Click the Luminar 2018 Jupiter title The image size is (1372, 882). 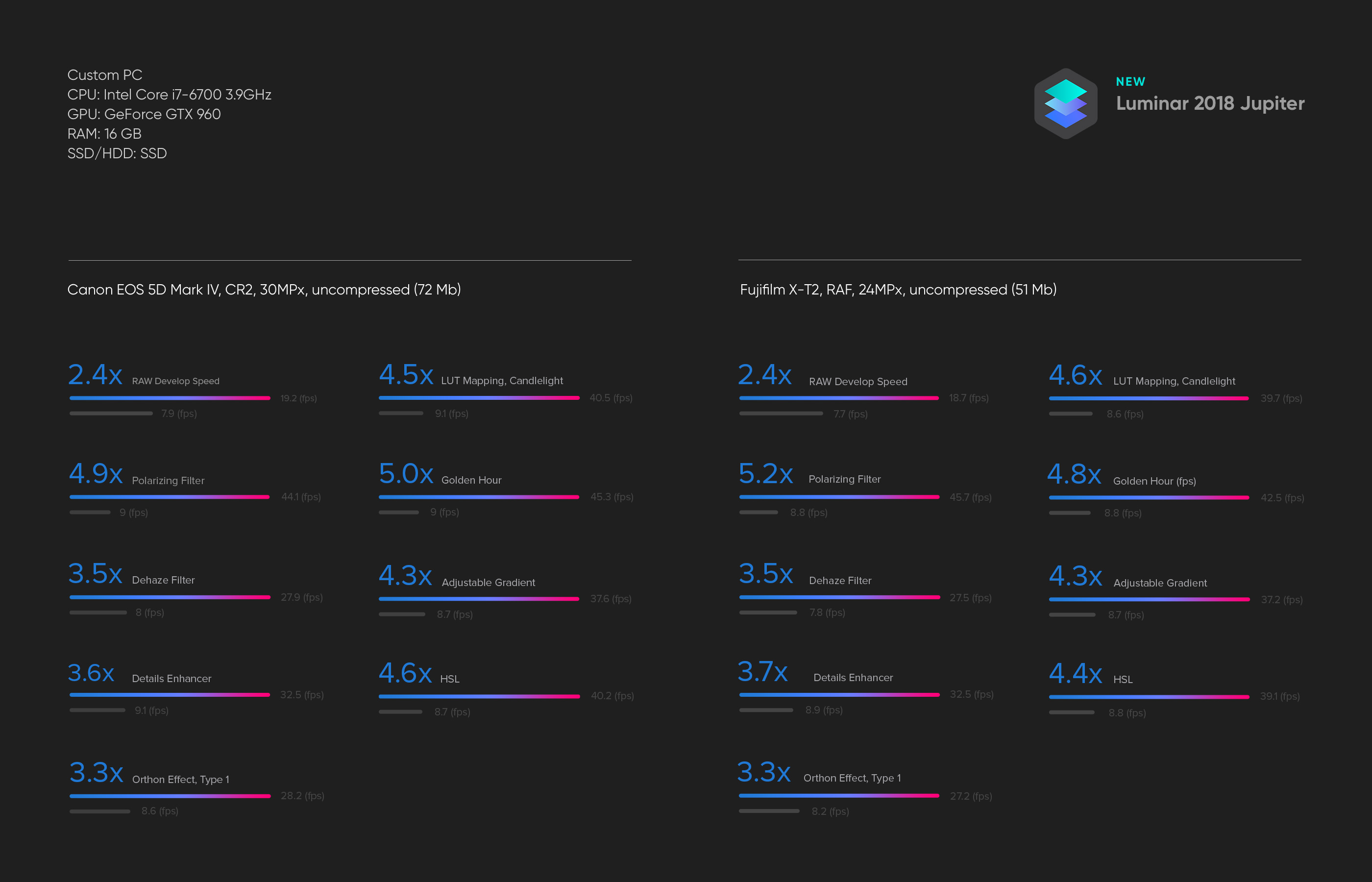pos(1210,104)
